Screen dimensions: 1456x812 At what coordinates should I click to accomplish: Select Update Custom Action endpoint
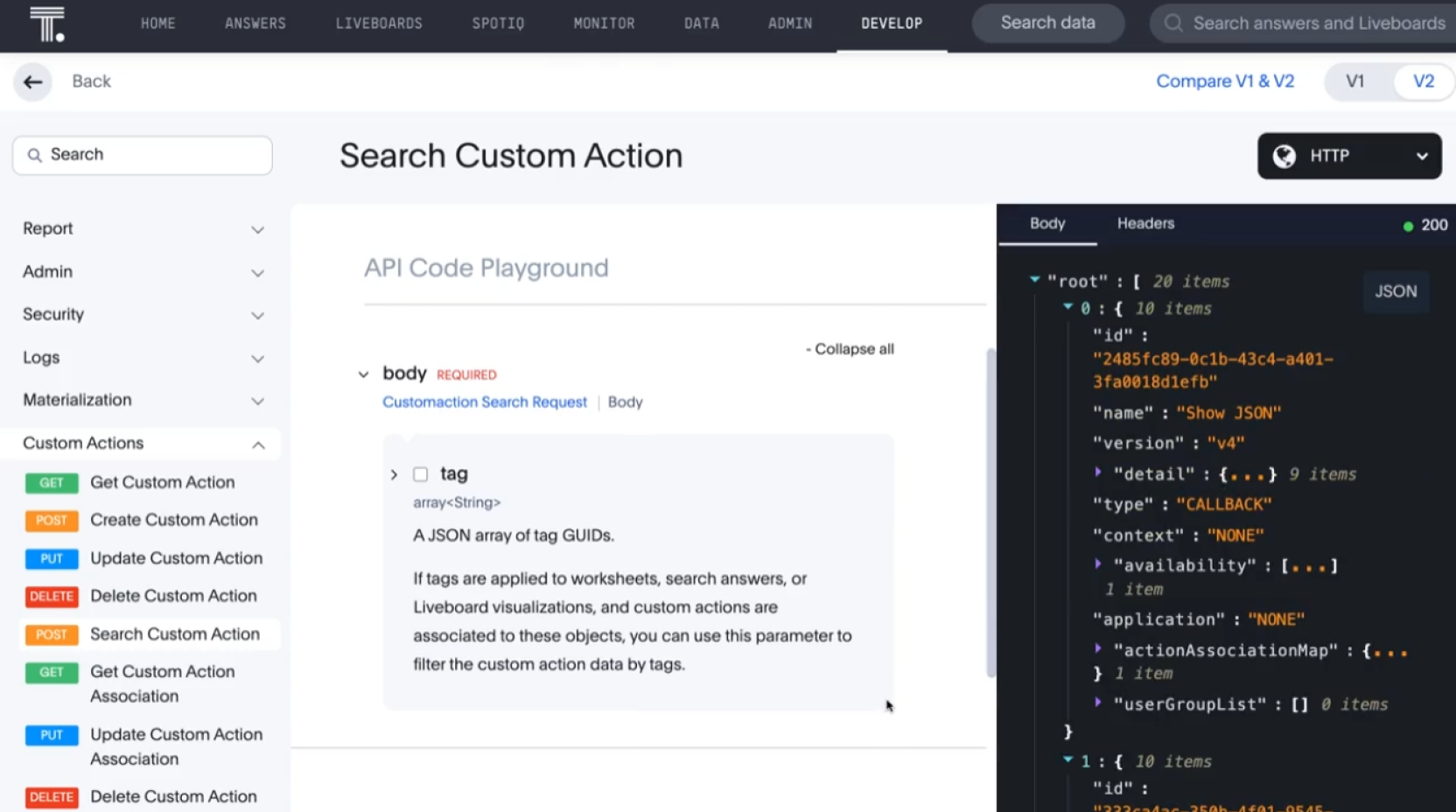coord(176,559)
